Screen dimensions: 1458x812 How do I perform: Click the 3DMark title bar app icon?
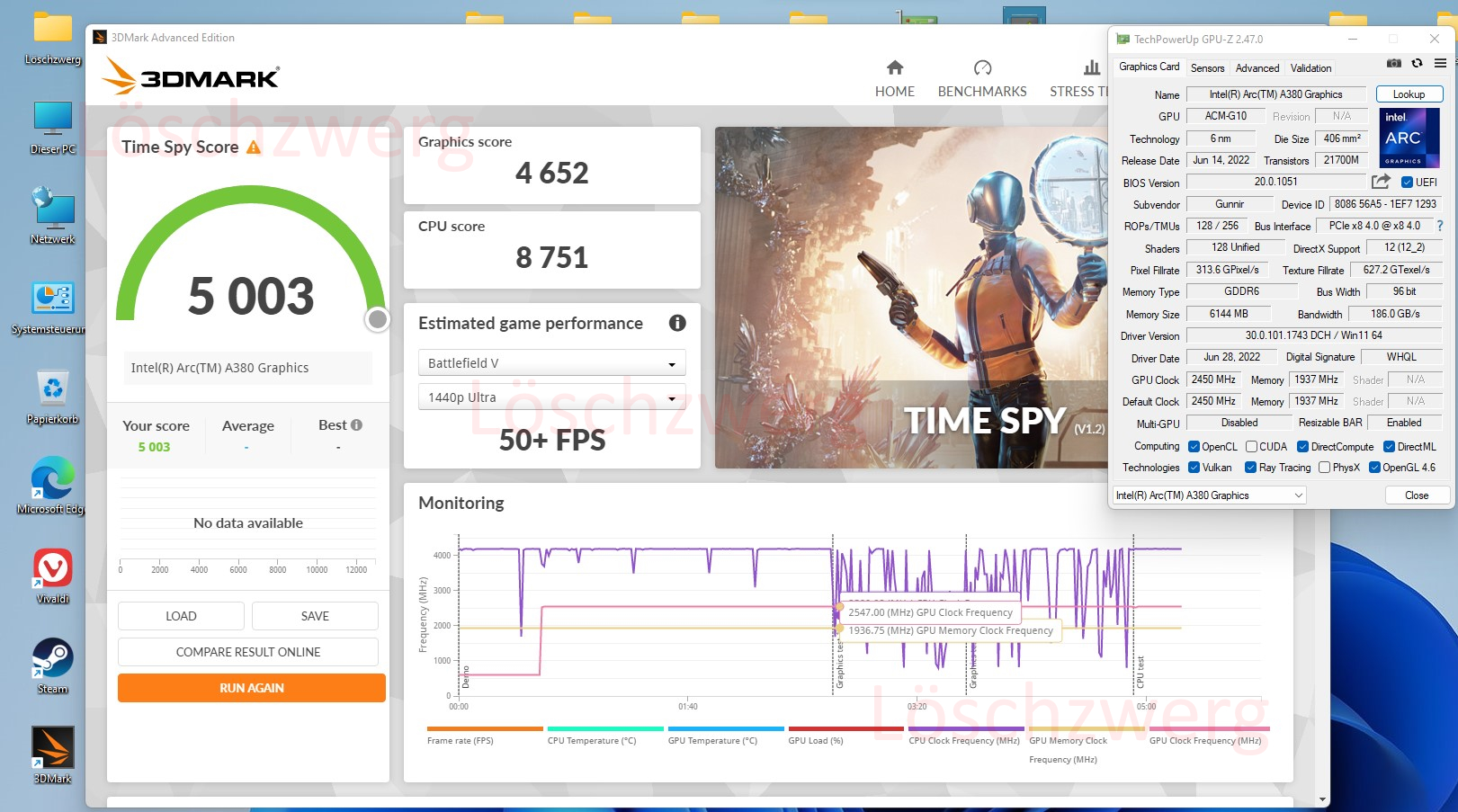(100, 38)
